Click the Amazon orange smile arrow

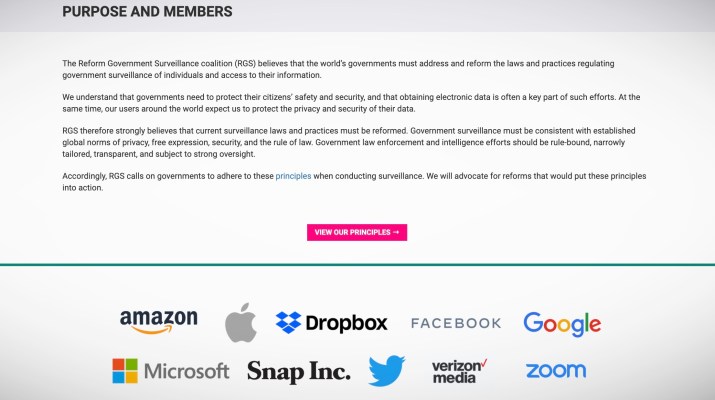(152, 330)
